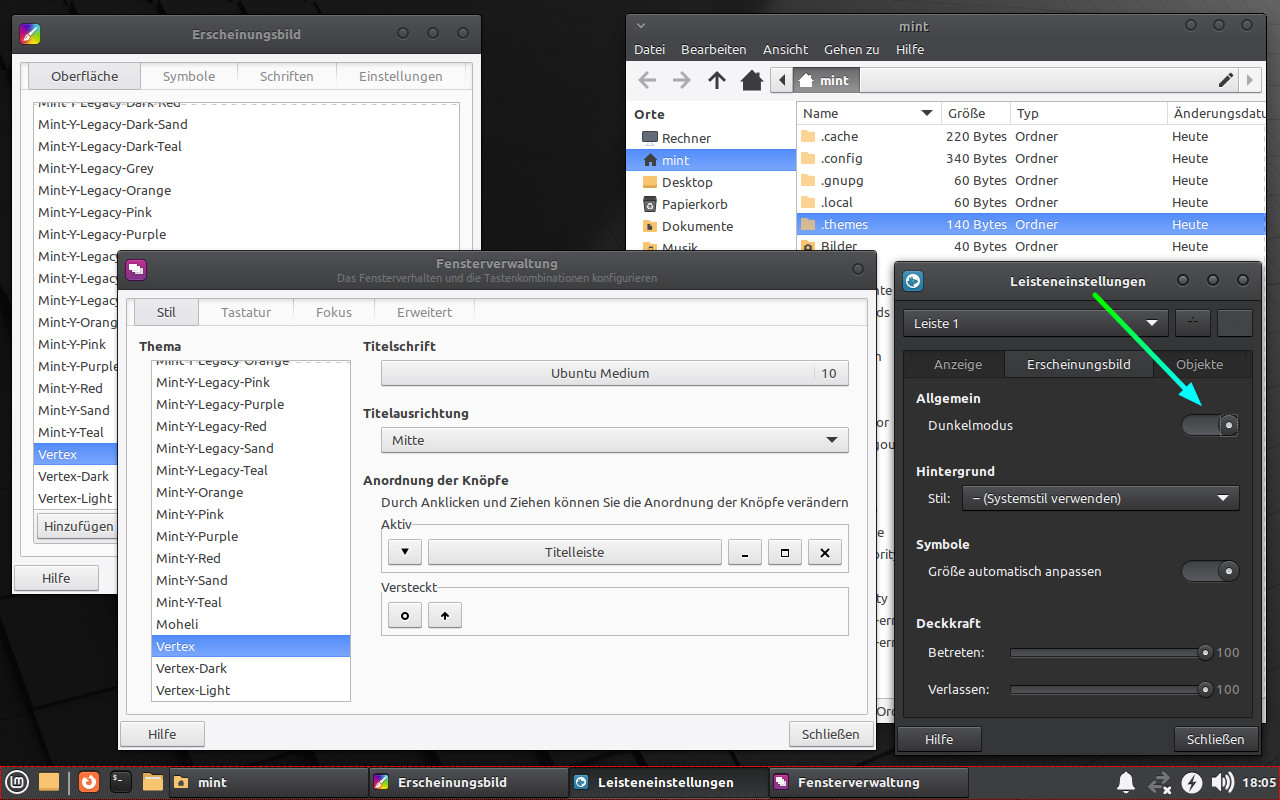Click the notification bell in the tray
1280x800 pixels.
1125,782
